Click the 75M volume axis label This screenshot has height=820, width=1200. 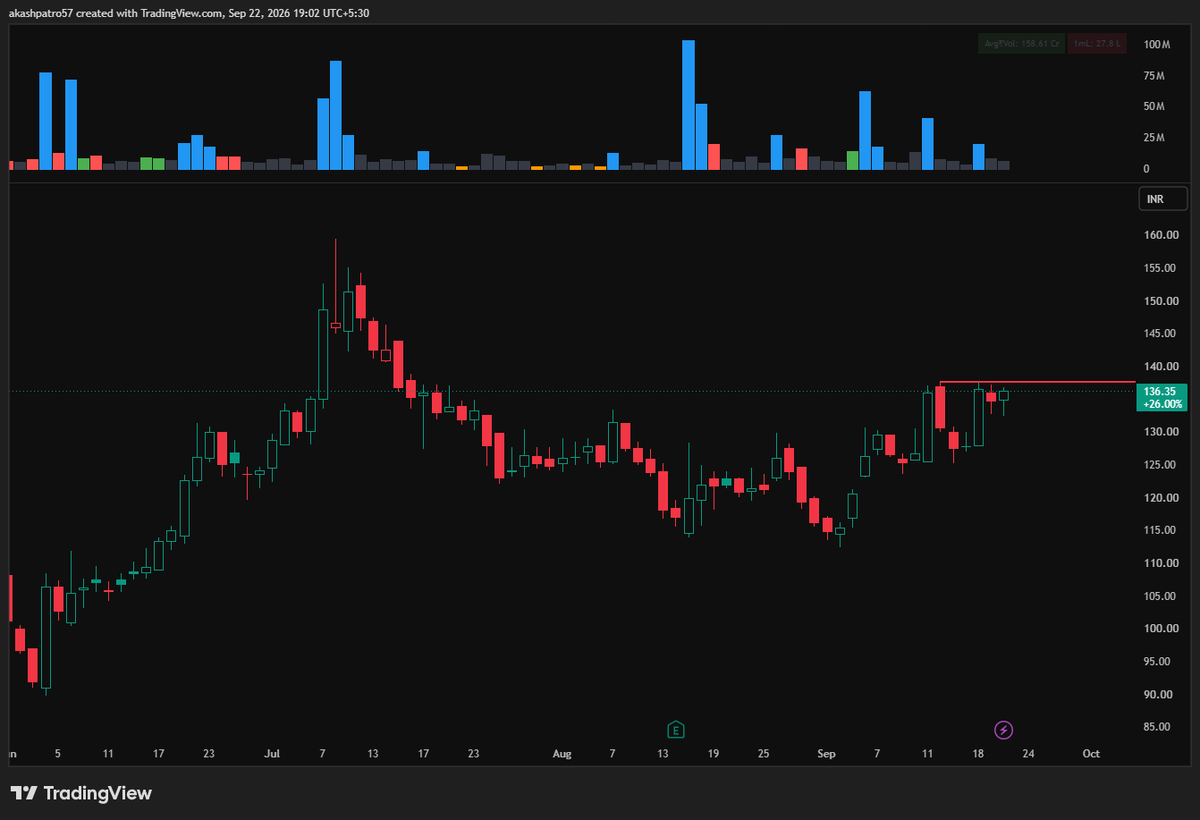point(1155,76)
